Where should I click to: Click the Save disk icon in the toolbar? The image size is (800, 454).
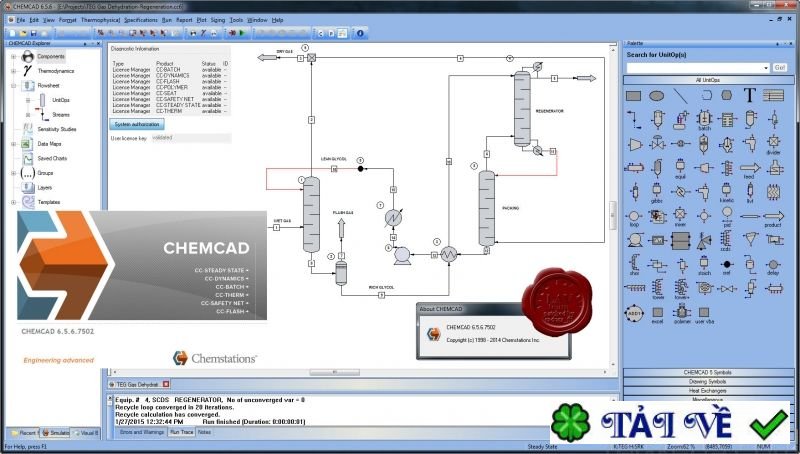(x=34, y=33)
